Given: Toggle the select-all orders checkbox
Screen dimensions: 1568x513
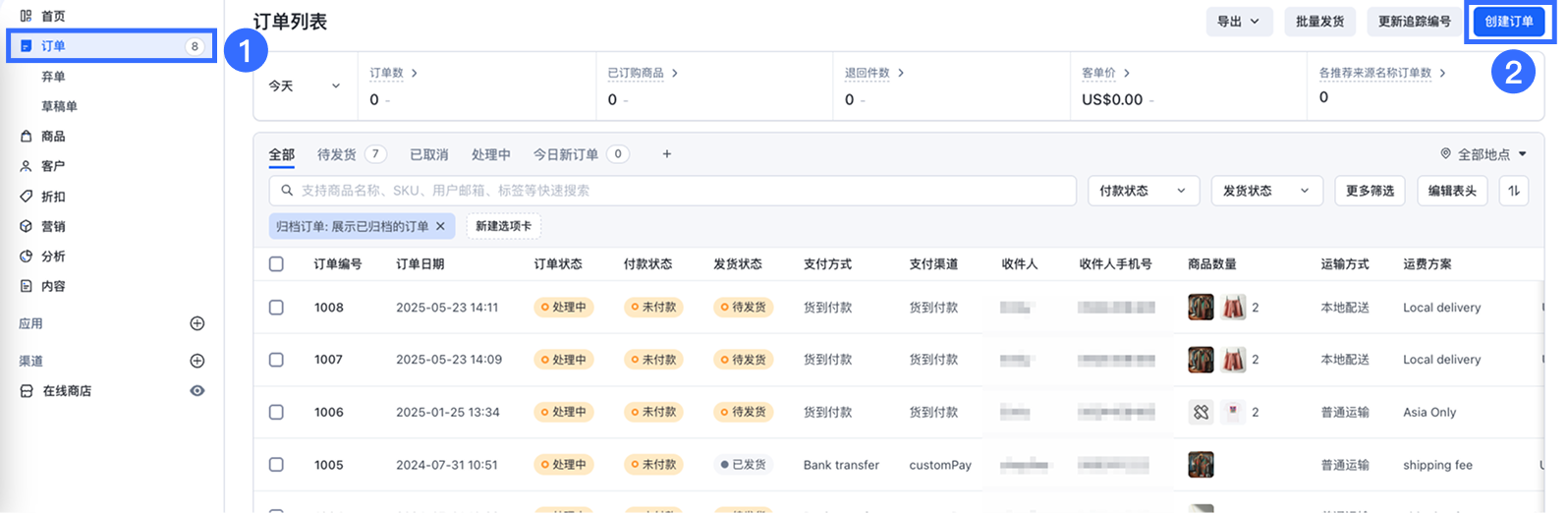Looking at the screenshot, I should coord(276,264).
